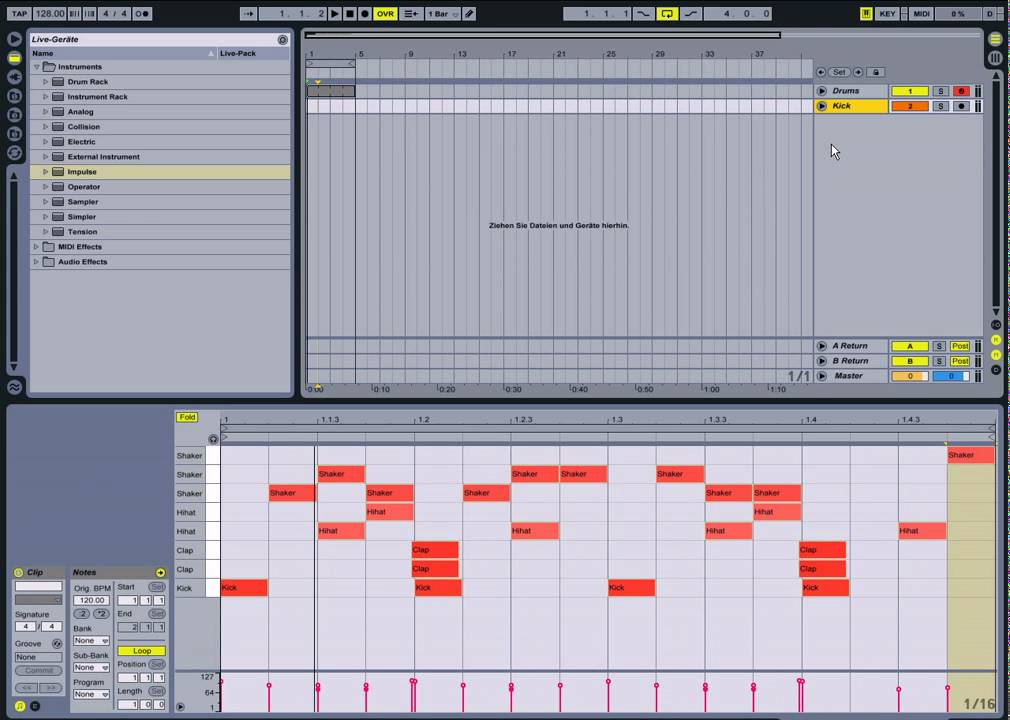Deactivate clip with the Clip activator
The image size is (1010, 720).
coord(18,573)
